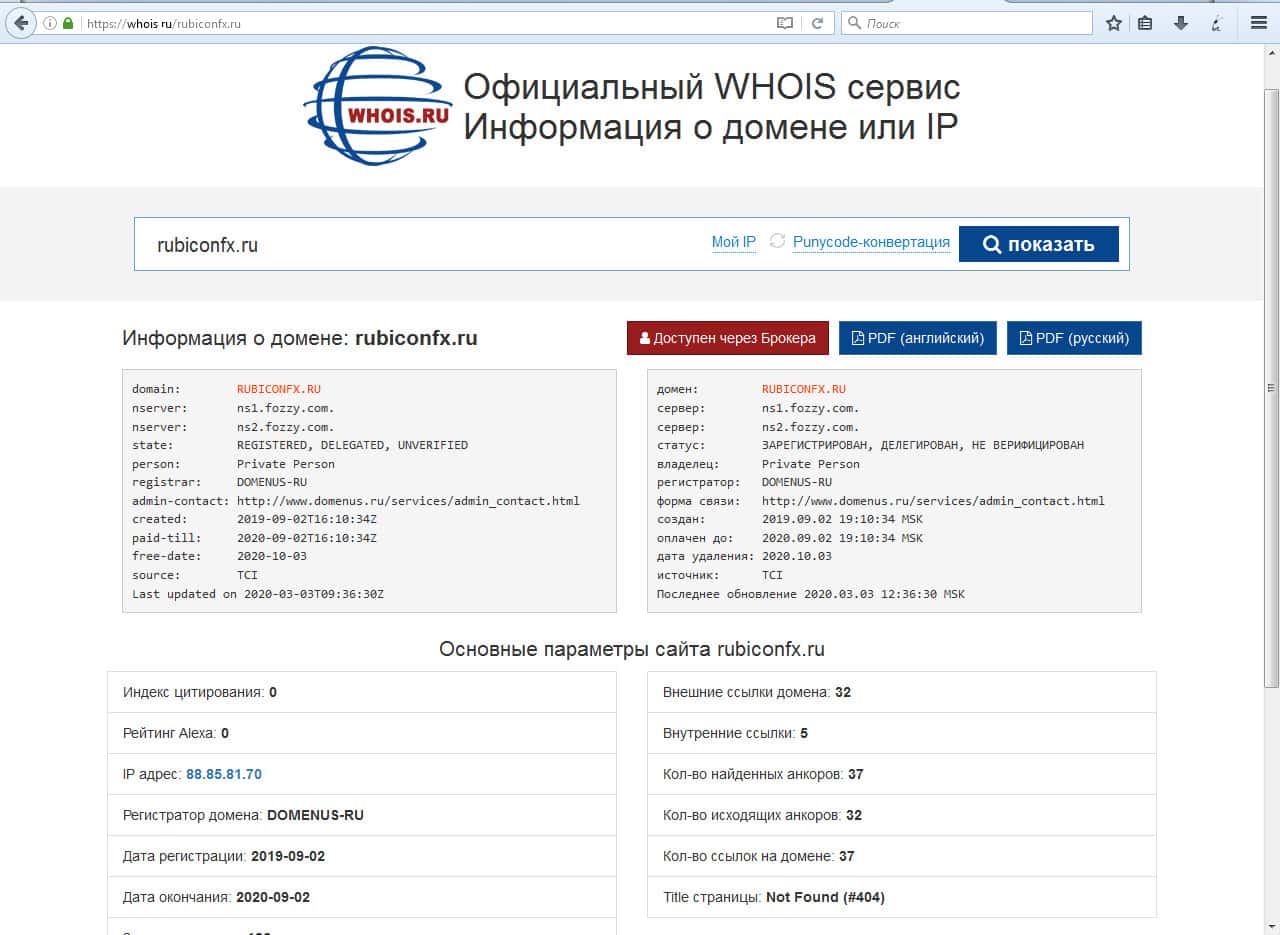Click status "ЗАРЕГИСТРИРОВАН, ДЕЛЕГИРОВАН, НЕ ВЕРИФИЦИРОВАН"

[x=923, y=445]
